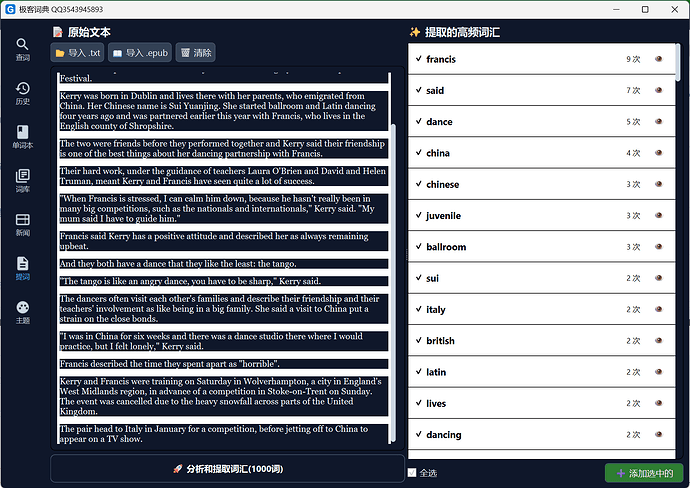Deselect the word 'juvenile'
Image resolution: width=690 pixels, height=488 pixels.
coord(418,216)
